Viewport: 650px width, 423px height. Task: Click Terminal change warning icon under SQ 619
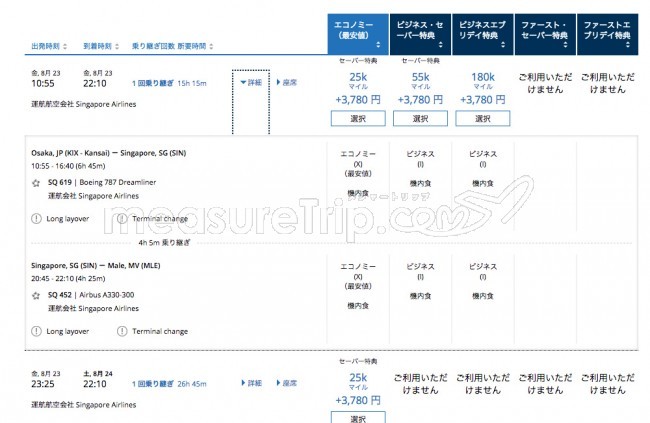pos(122,219)
